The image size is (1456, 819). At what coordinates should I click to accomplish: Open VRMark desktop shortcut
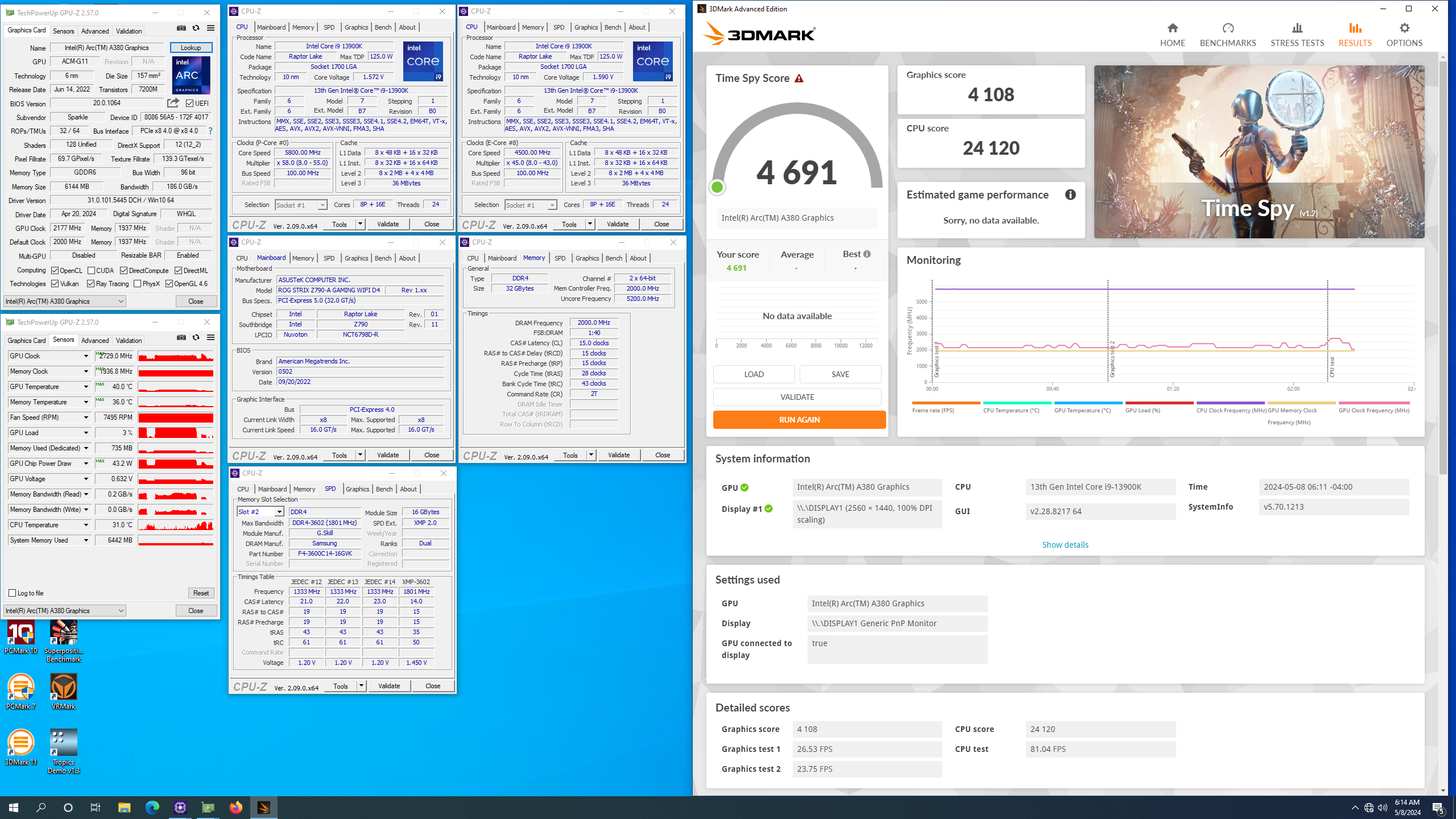tap(64, 692)
